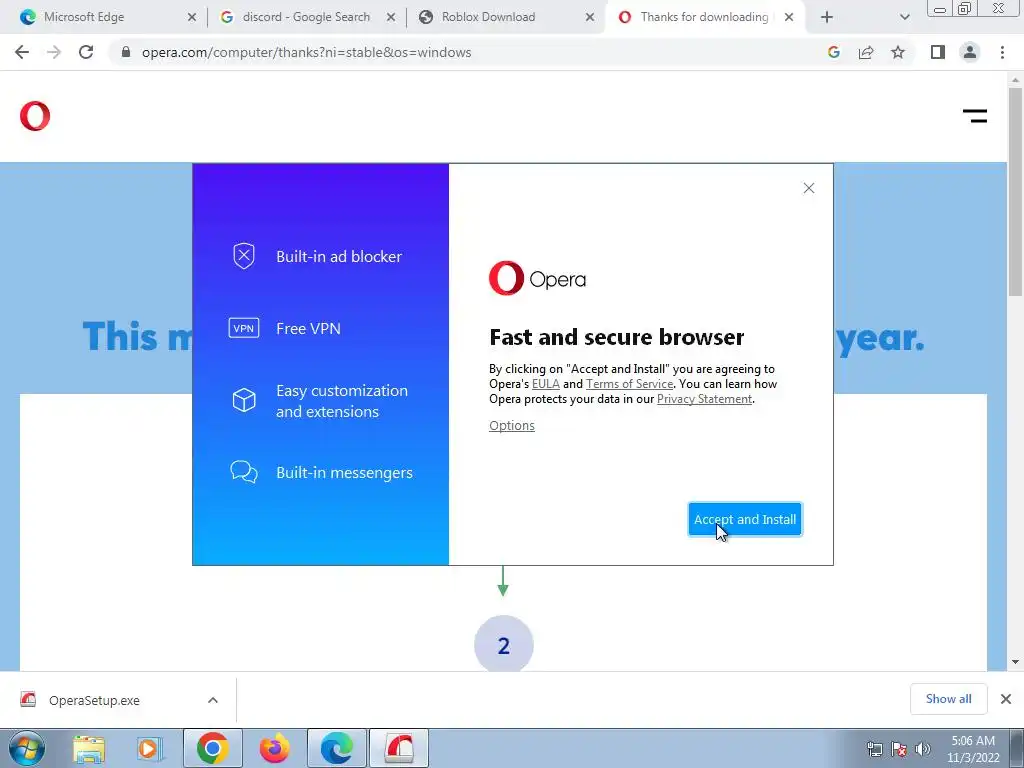Launch Firefox from the taskbar
Viewport: 1024px width, 768px height.
click(x=274, y=748)
